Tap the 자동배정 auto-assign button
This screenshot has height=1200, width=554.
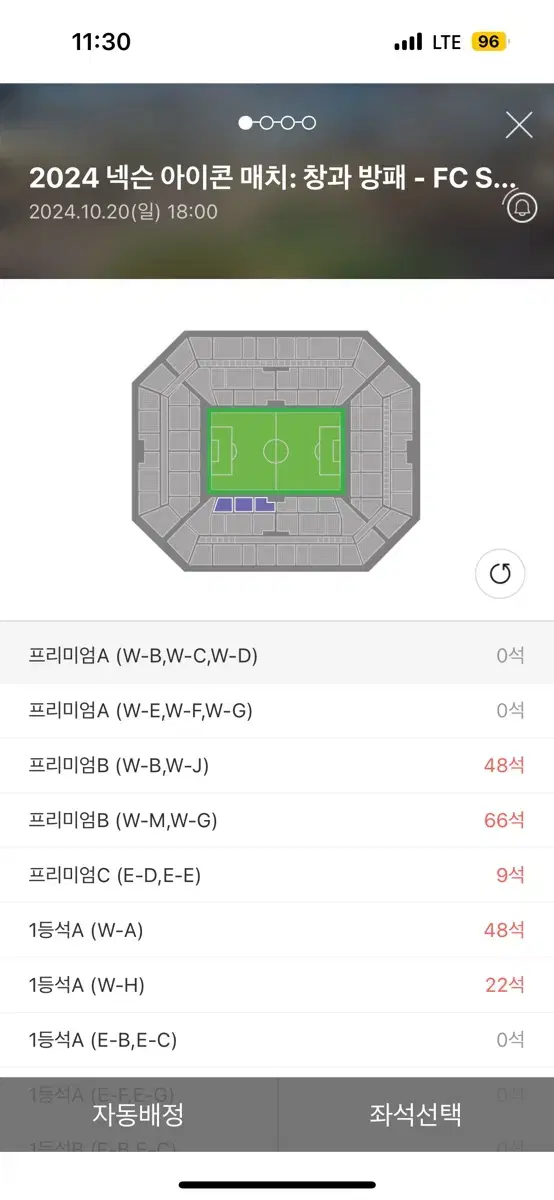pos(138,1114)
